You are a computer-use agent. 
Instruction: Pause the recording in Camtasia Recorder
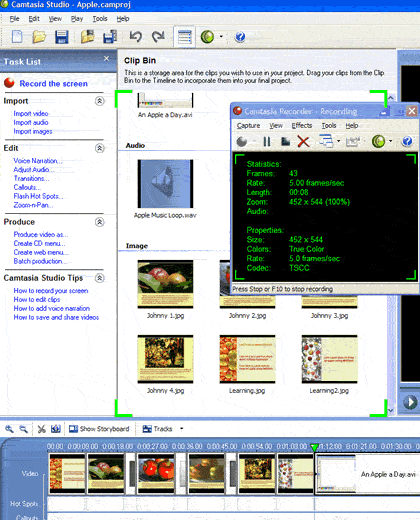(x=267, y=142)
